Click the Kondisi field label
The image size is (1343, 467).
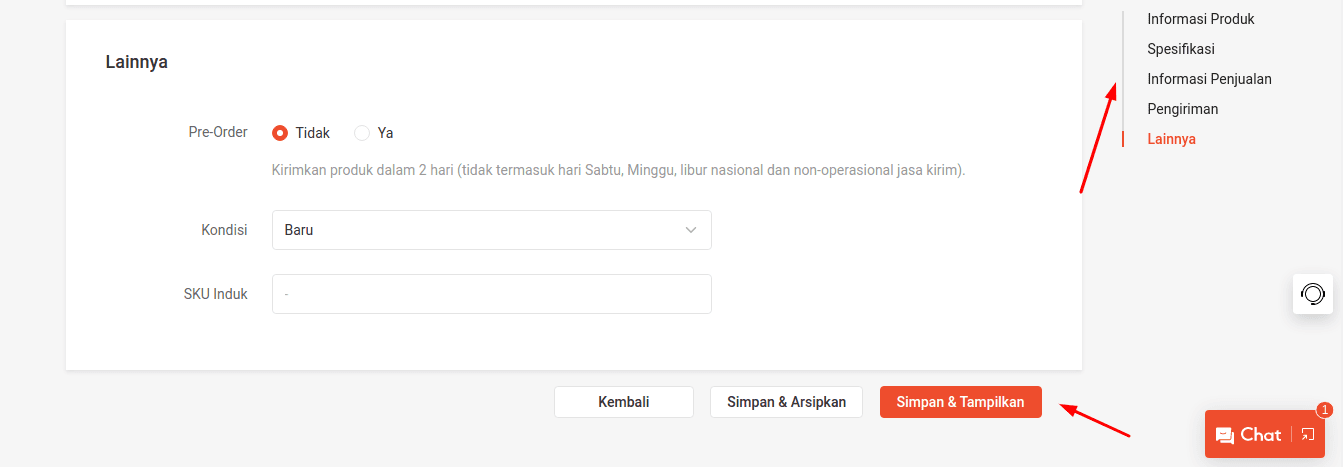[x=224, y=230]
